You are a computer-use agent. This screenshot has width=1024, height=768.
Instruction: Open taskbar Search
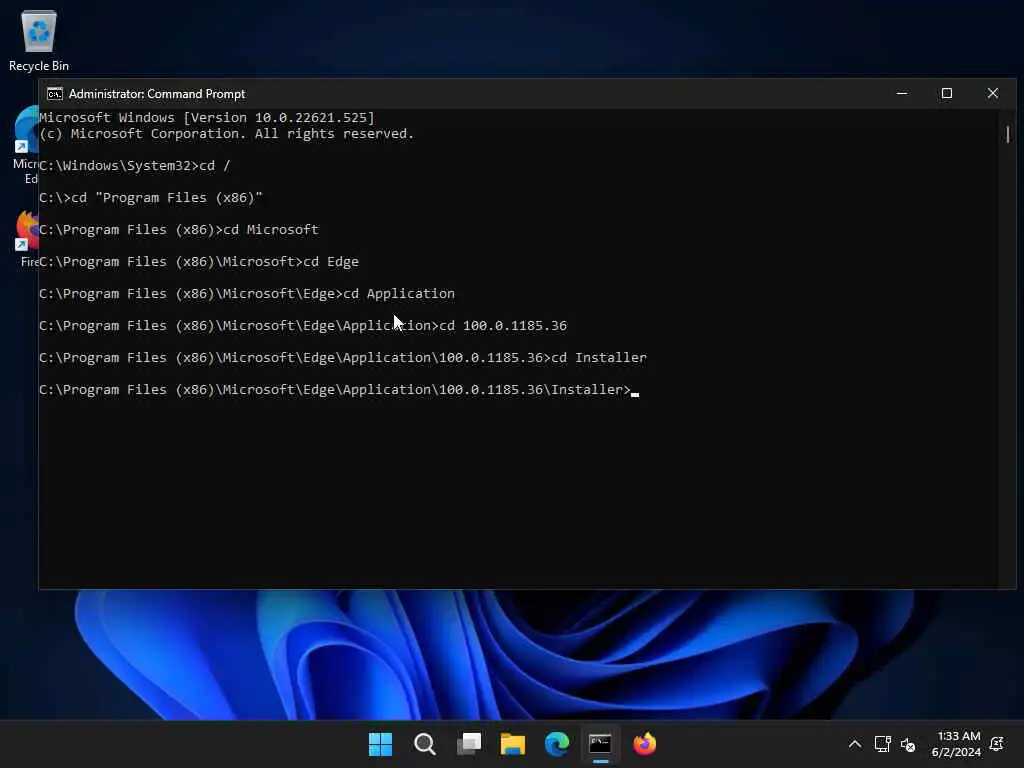(424, 744)
